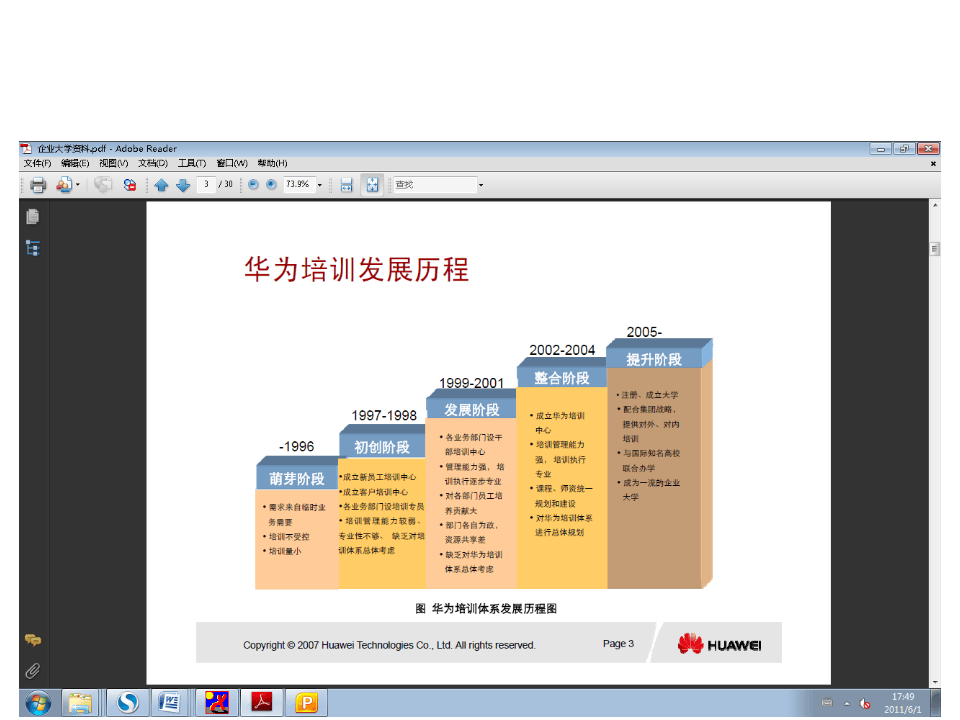The height and width of the screenshot is (720, 960).
Task: Open the Bookmarks panel icon
Action: [33, 248]
